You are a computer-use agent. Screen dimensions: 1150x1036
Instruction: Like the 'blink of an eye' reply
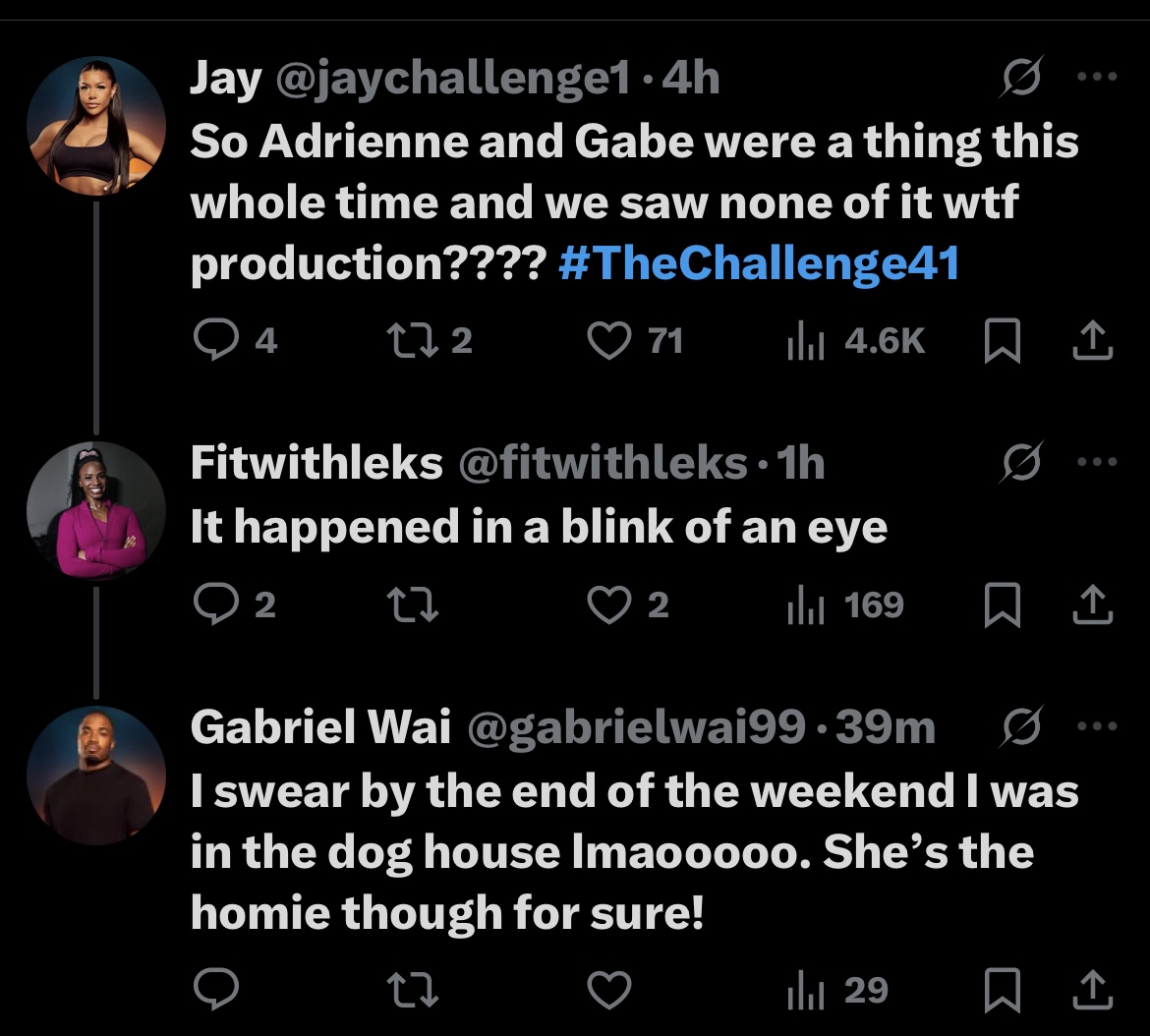point(609,605)
